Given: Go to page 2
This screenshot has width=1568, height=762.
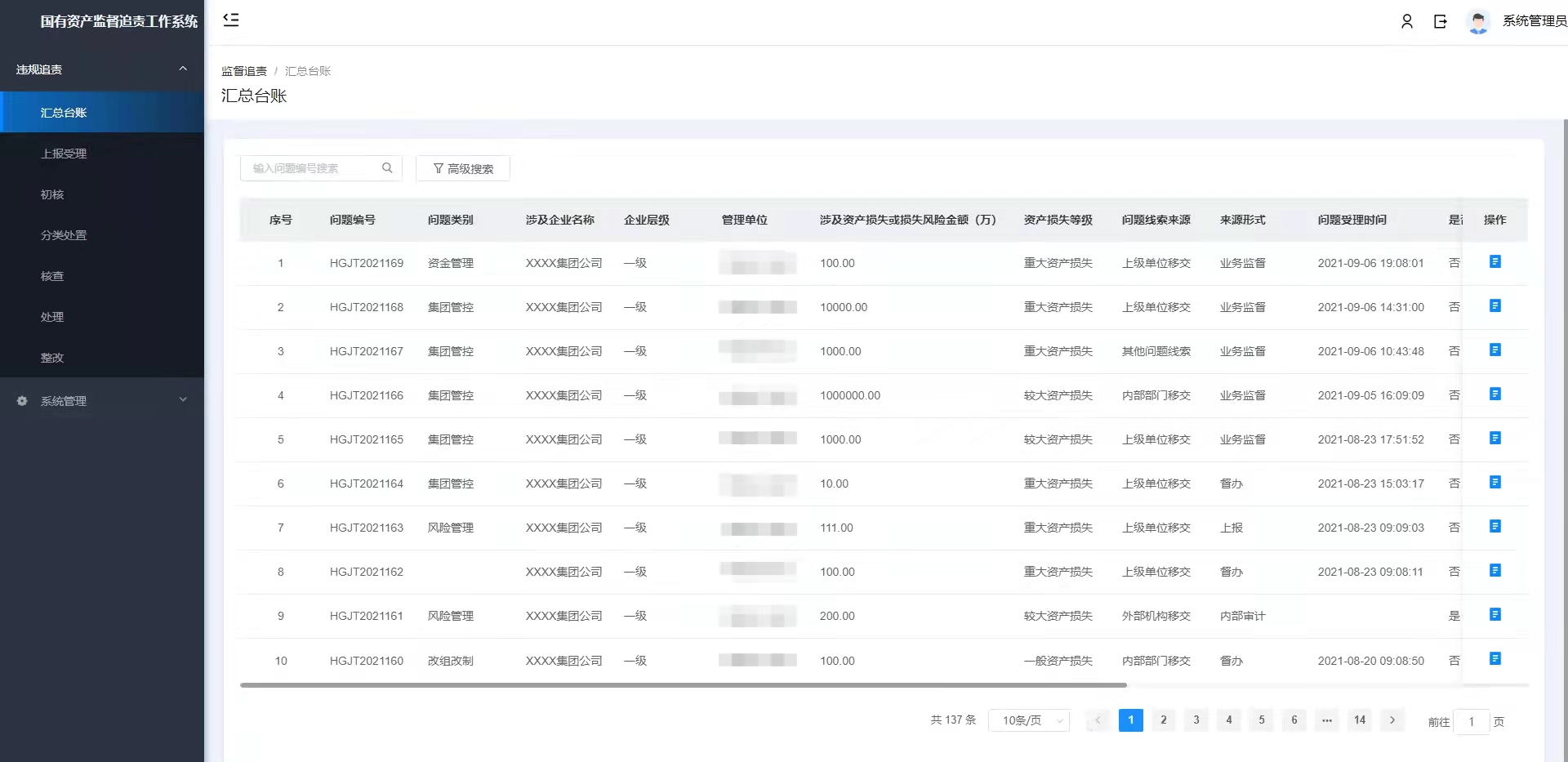Looking at the screenshot, I should click(x=1164, y=720).
